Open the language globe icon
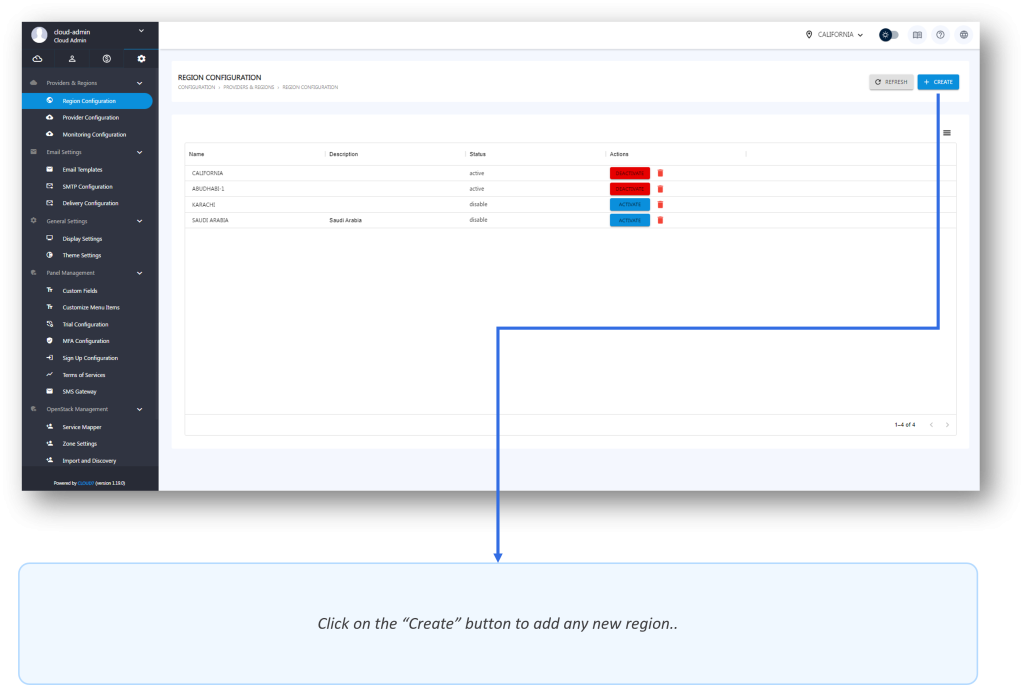Screen dimensions: 1024x685 click(x=963, y=35)
